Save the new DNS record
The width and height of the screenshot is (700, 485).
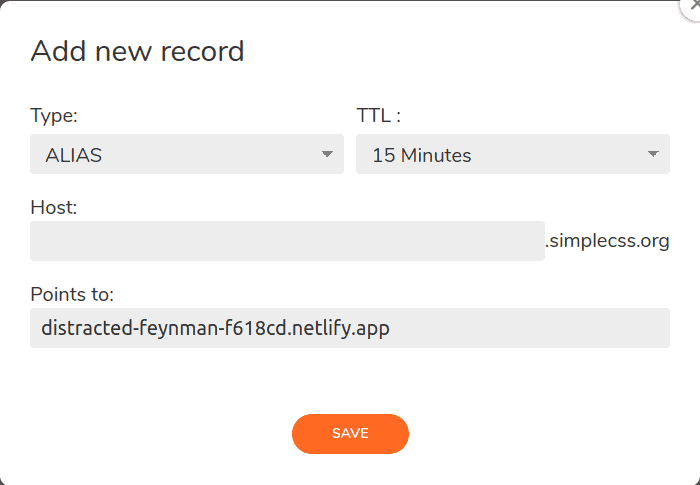(x=350, y=434)
